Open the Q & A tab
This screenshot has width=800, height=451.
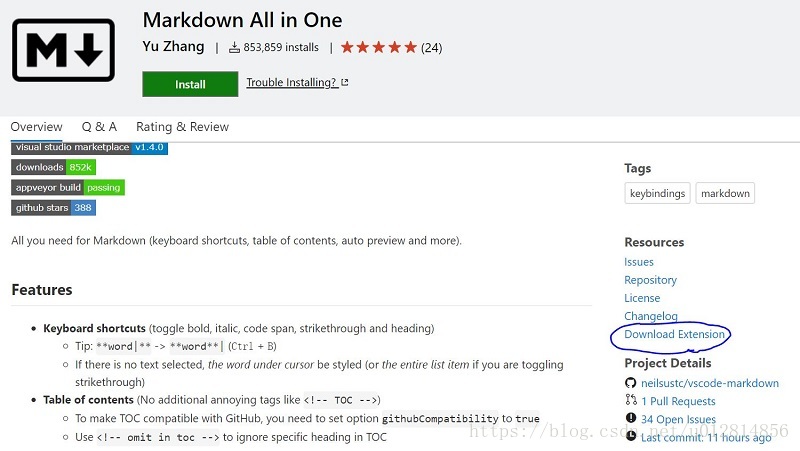[x=99, y=127]
